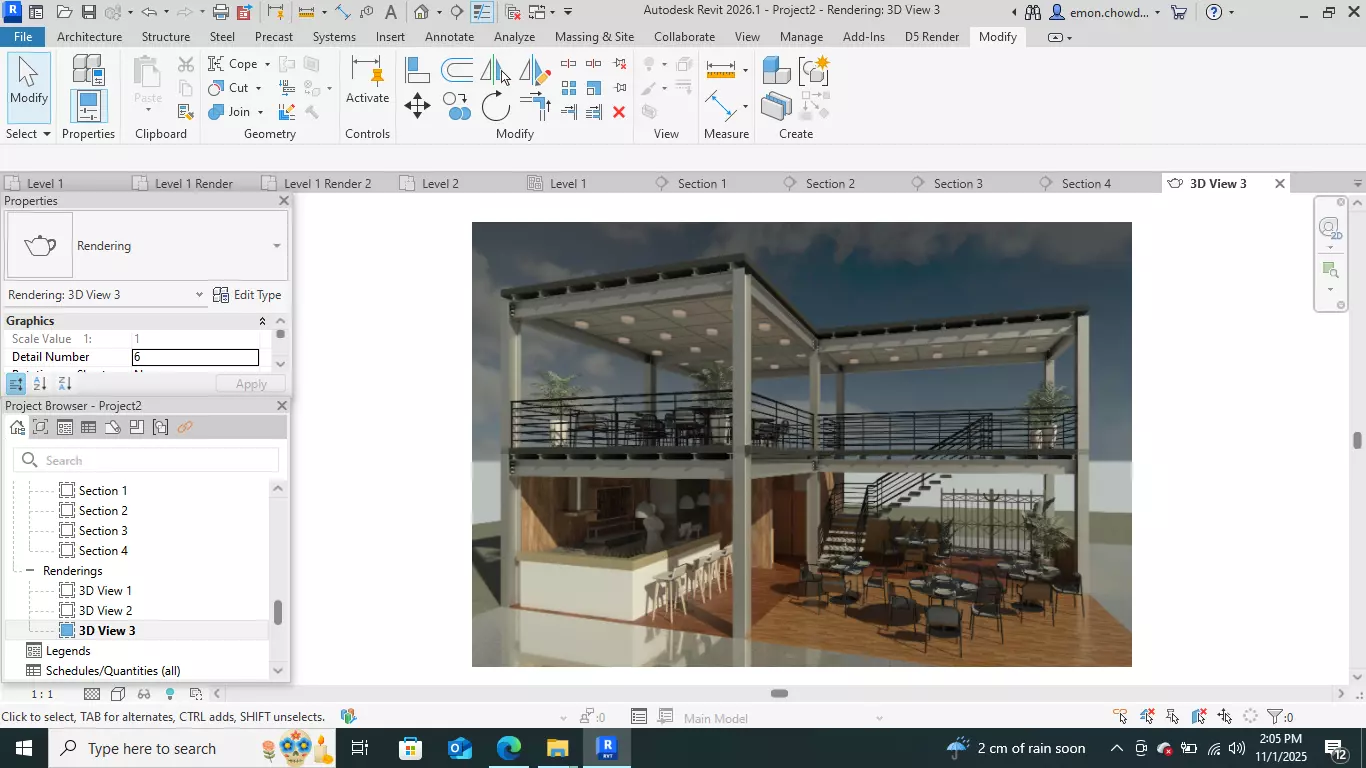1366x768 pixels.
Task: Click the Detail Number value field
Action: click(196, 357)
